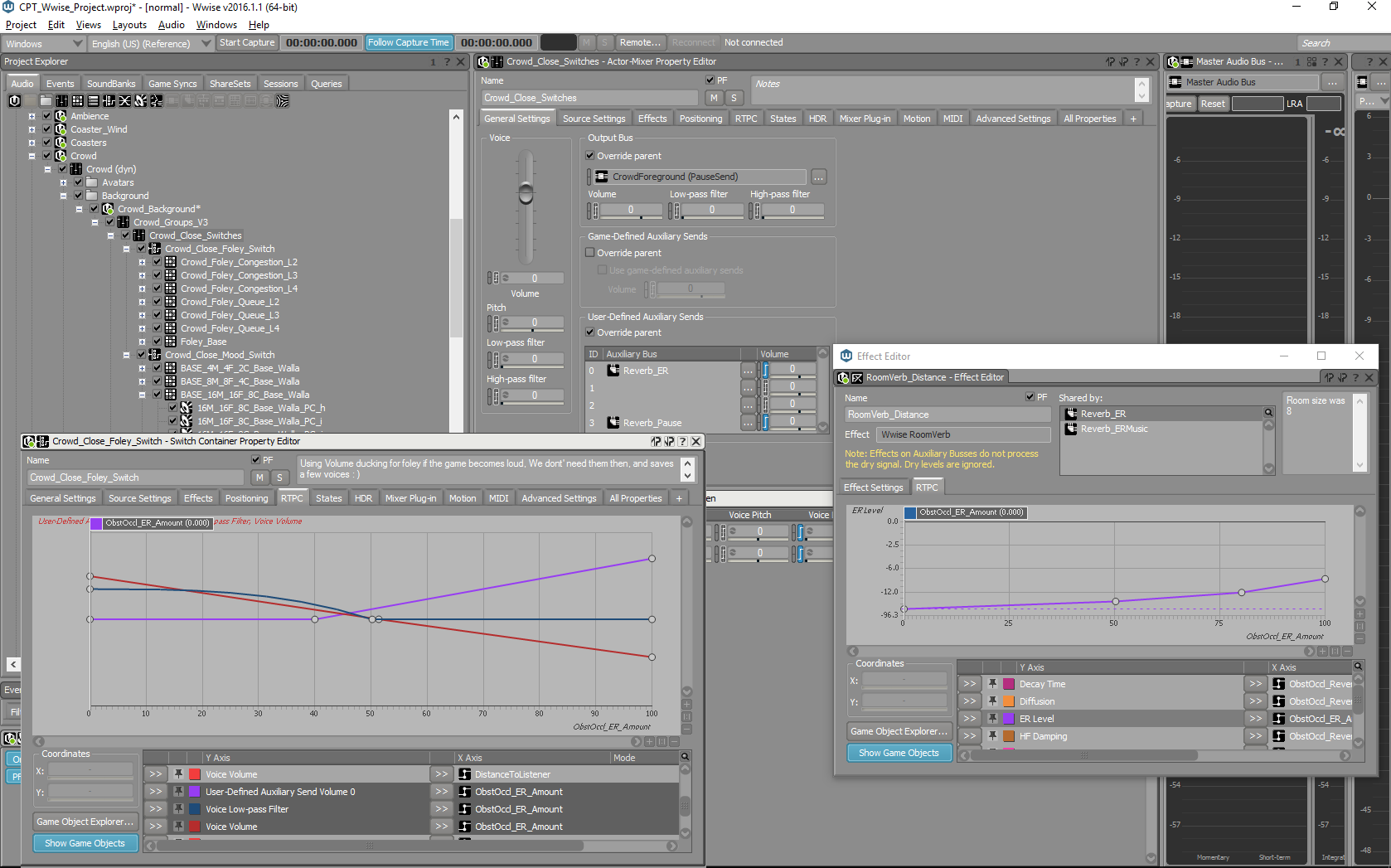
Task: Click Game Object Explorer button in the Effect Editor
Action: [x=899, y=731]
